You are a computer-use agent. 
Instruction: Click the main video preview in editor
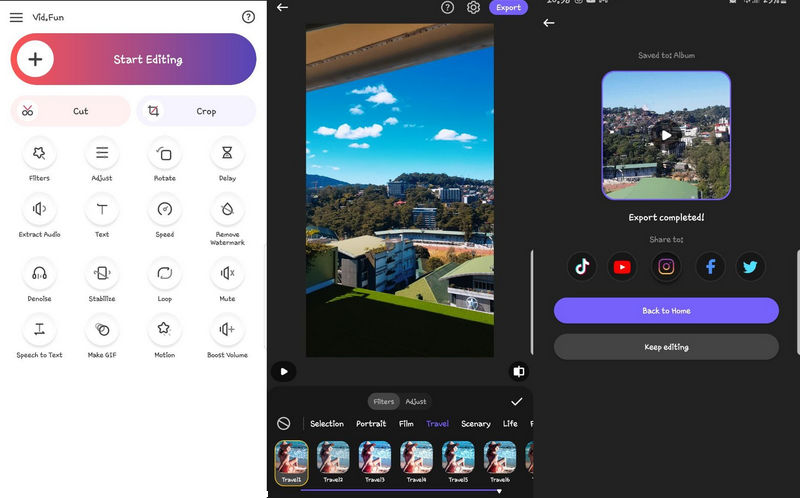tap(399, 190)
